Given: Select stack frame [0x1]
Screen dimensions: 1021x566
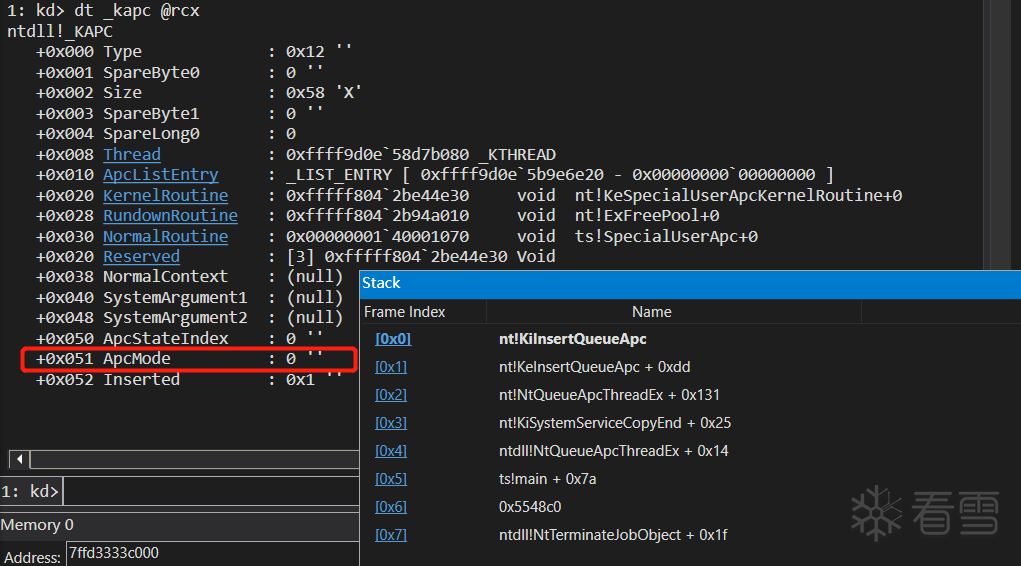Looking at the screenshot, I should click(x=391, y=367).
